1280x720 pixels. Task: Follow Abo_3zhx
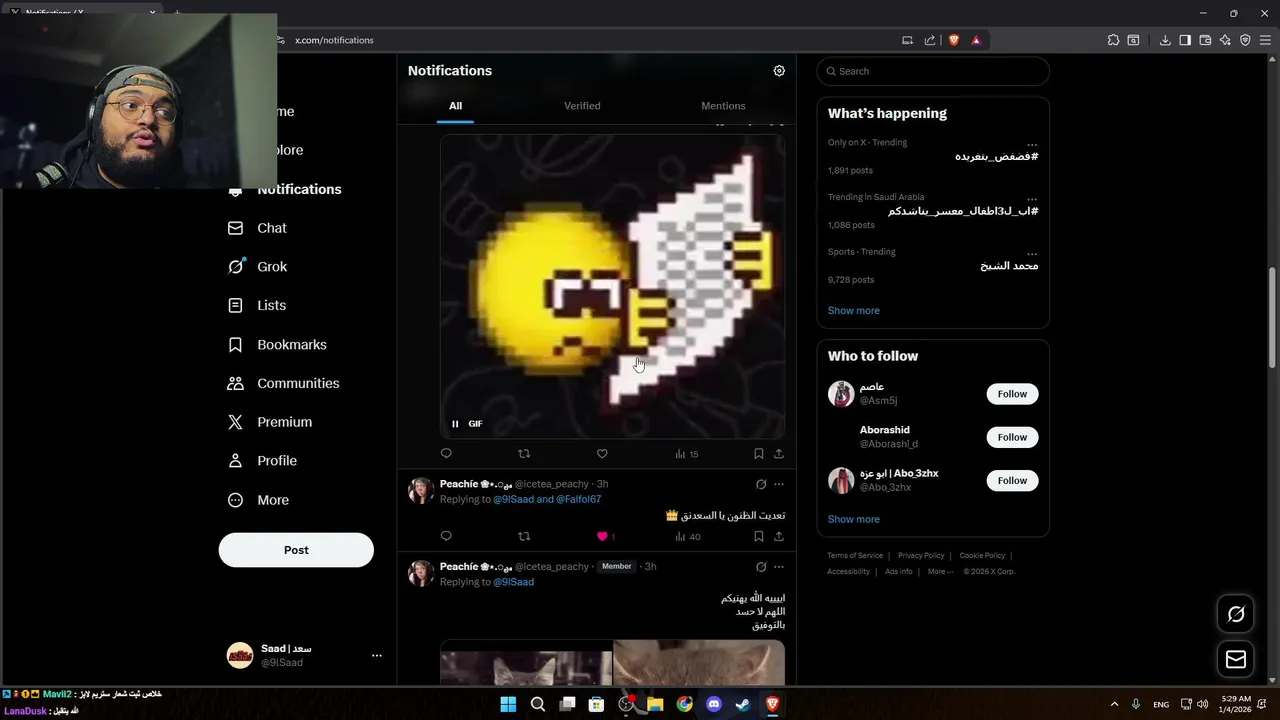(x=1012, y=481)
